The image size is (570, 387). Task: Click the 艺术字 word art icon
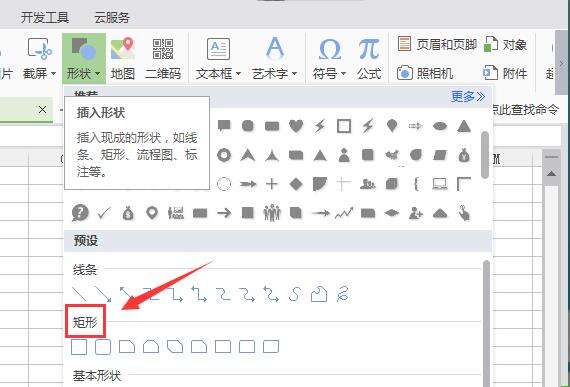(x=275, y=48)
